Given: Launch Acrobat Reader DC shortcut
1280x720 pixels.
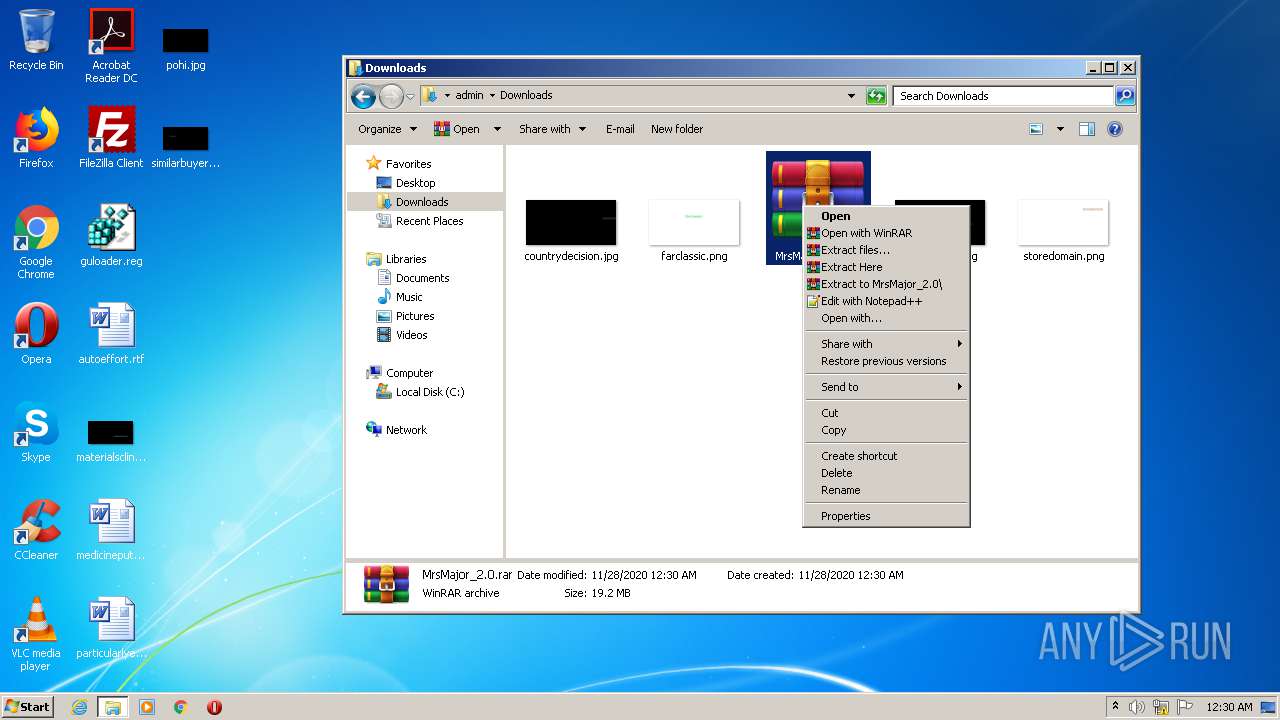Looking at the screenshot, I should pyautogui.click(x=111, y=46).
